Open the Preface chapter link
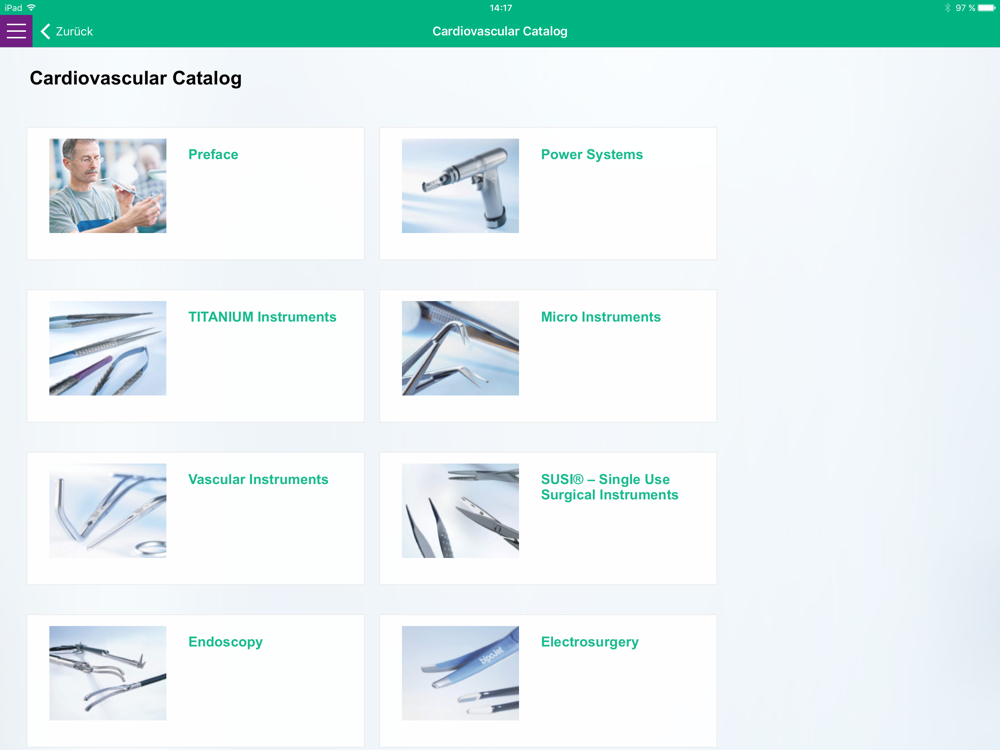This screenshot has height=750, width=1000. point(213,154)
